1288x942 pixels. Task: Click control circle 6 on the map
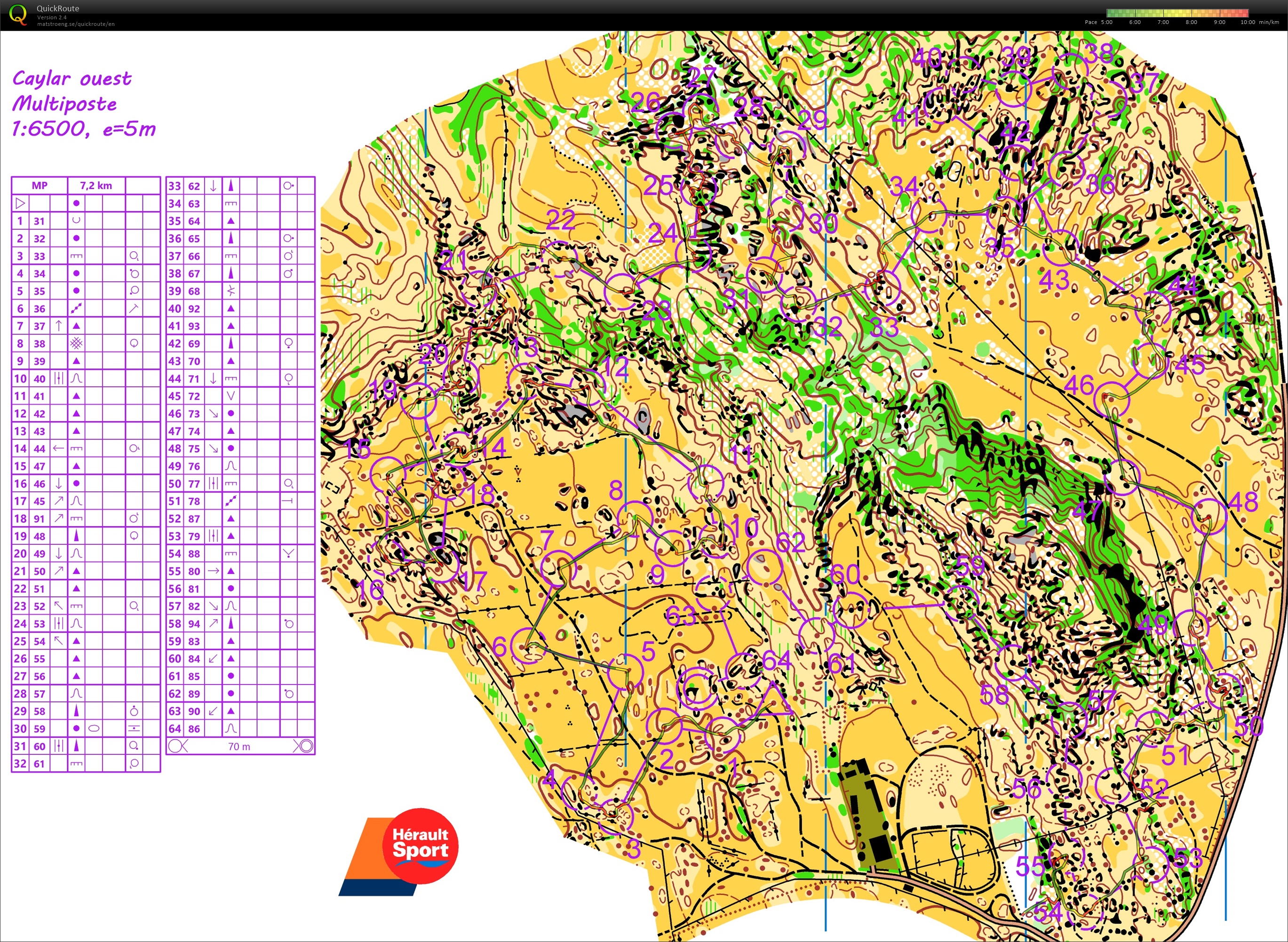point(528,646)
